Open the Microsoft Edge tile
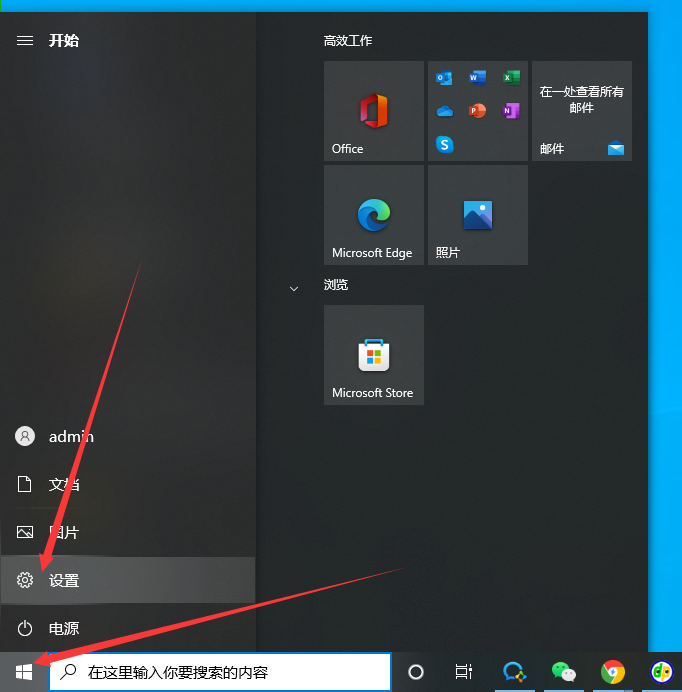682x692 pixels. (373, 214)
